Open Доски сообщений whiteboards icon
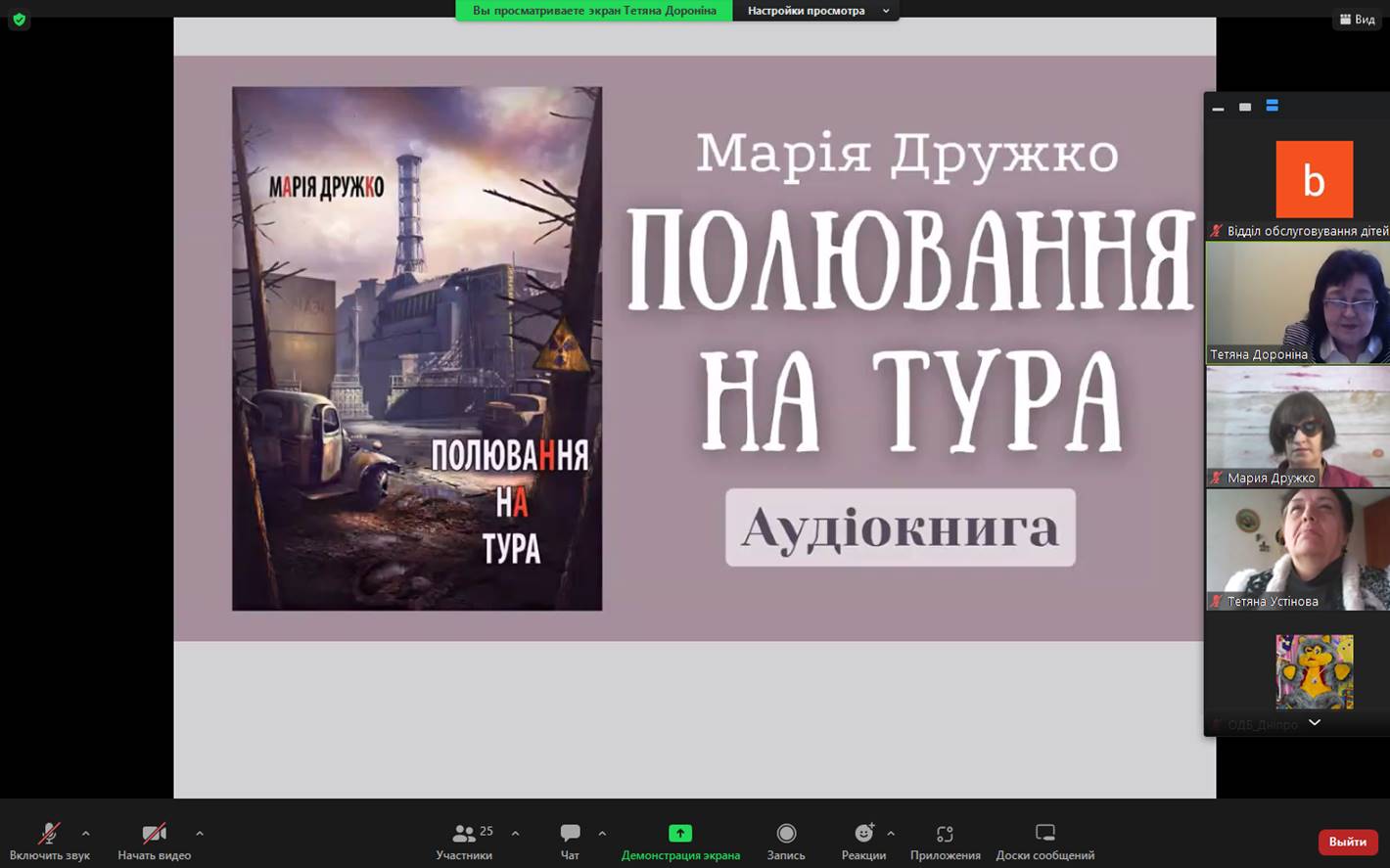Image resolution: width=1390 pixels, height=868 pixels. [1045, 833]
